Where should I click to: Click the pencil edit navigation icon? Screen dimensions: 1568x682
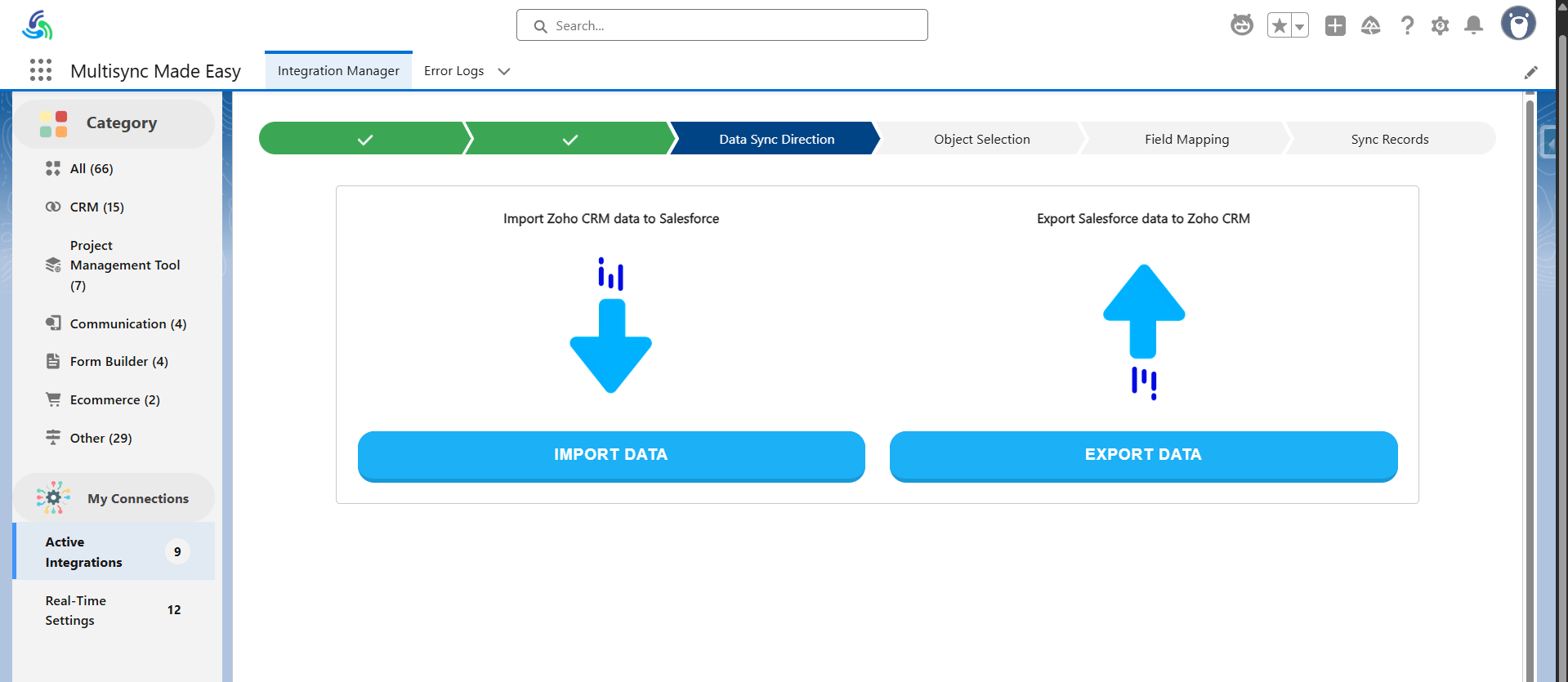tap(1531, 72)
